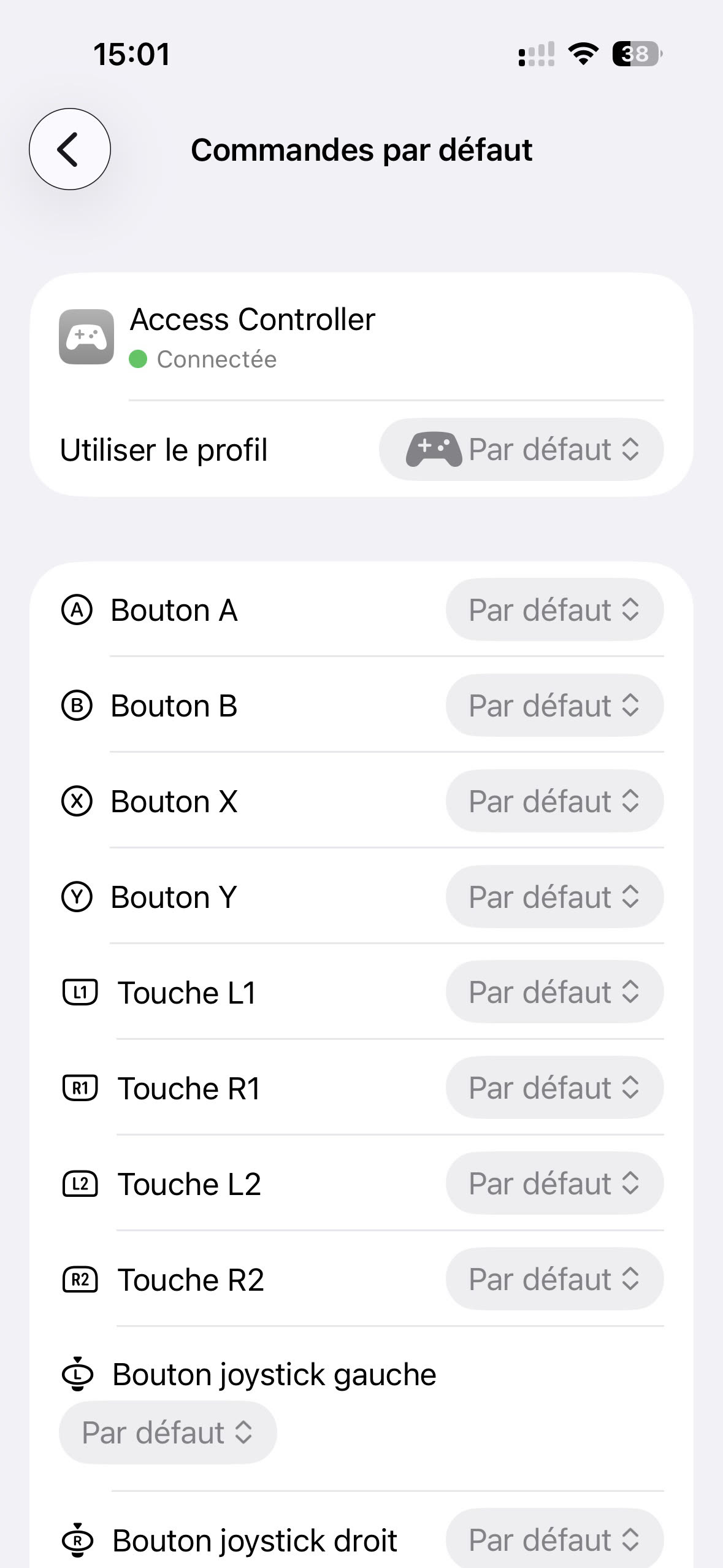
Task: Open the Bouton A mapping dropdown
Action: (554, 610)
